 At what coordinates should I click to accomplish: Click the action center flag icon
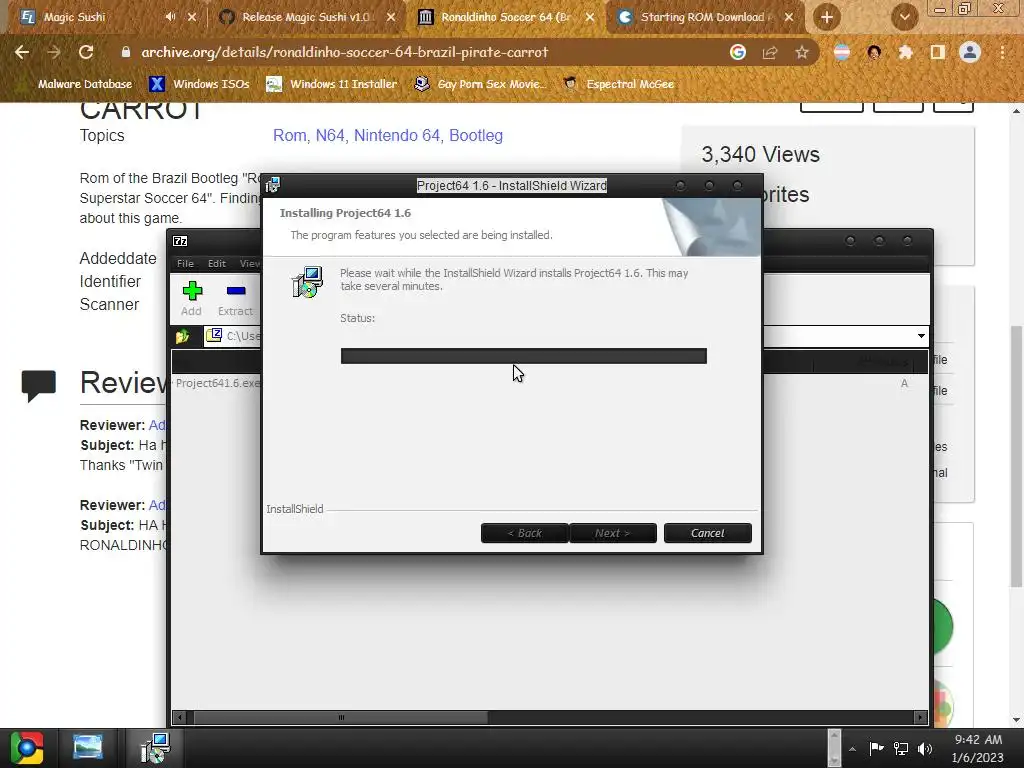(x=876, y=748)
